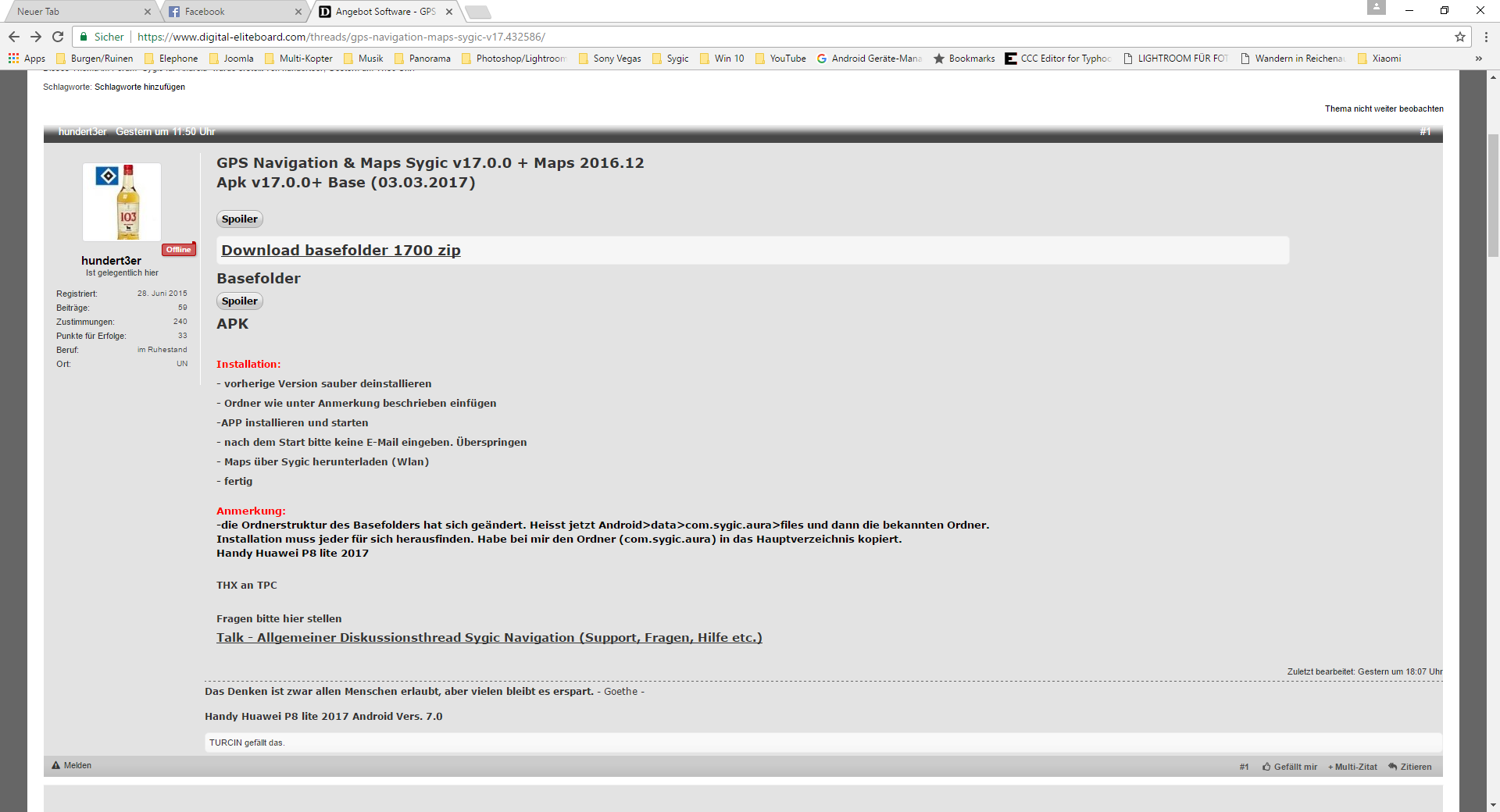Open the Musik bookmark folder
Viewport: 1500px width, 812px height.
(x=363, y=59)
